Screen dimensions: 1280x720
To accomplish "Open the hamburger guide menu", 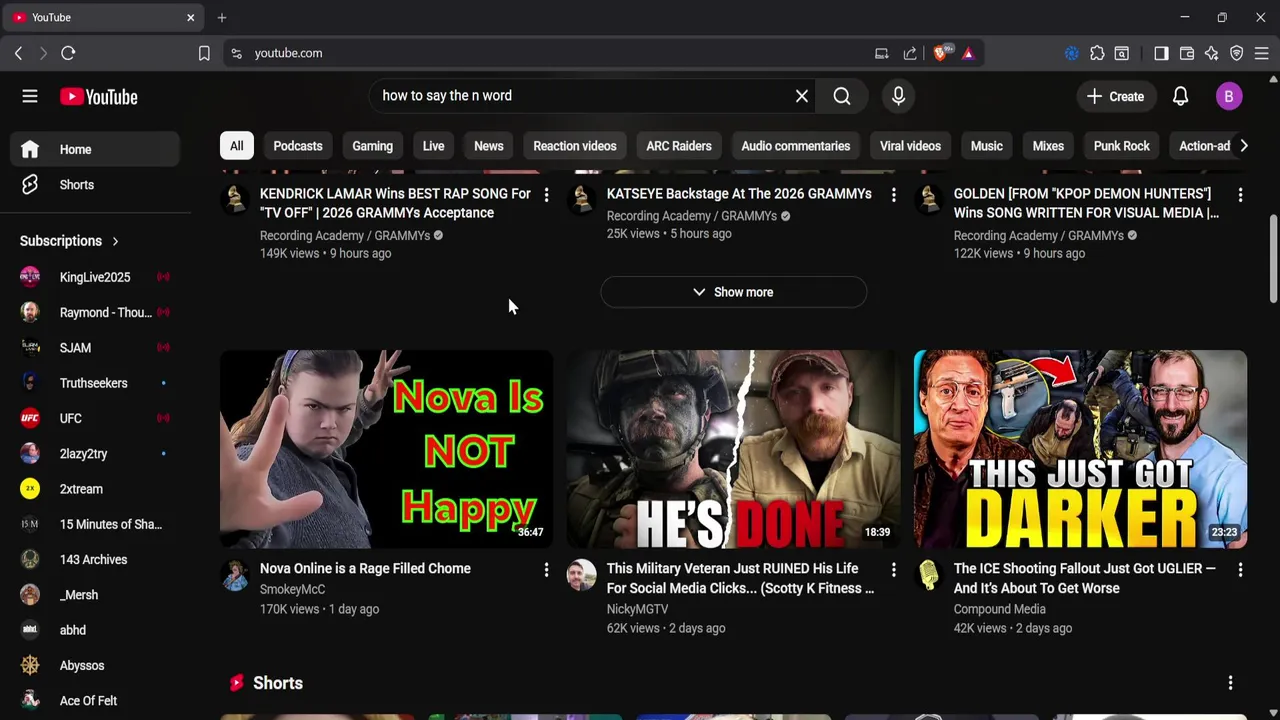I will [30, 97].
